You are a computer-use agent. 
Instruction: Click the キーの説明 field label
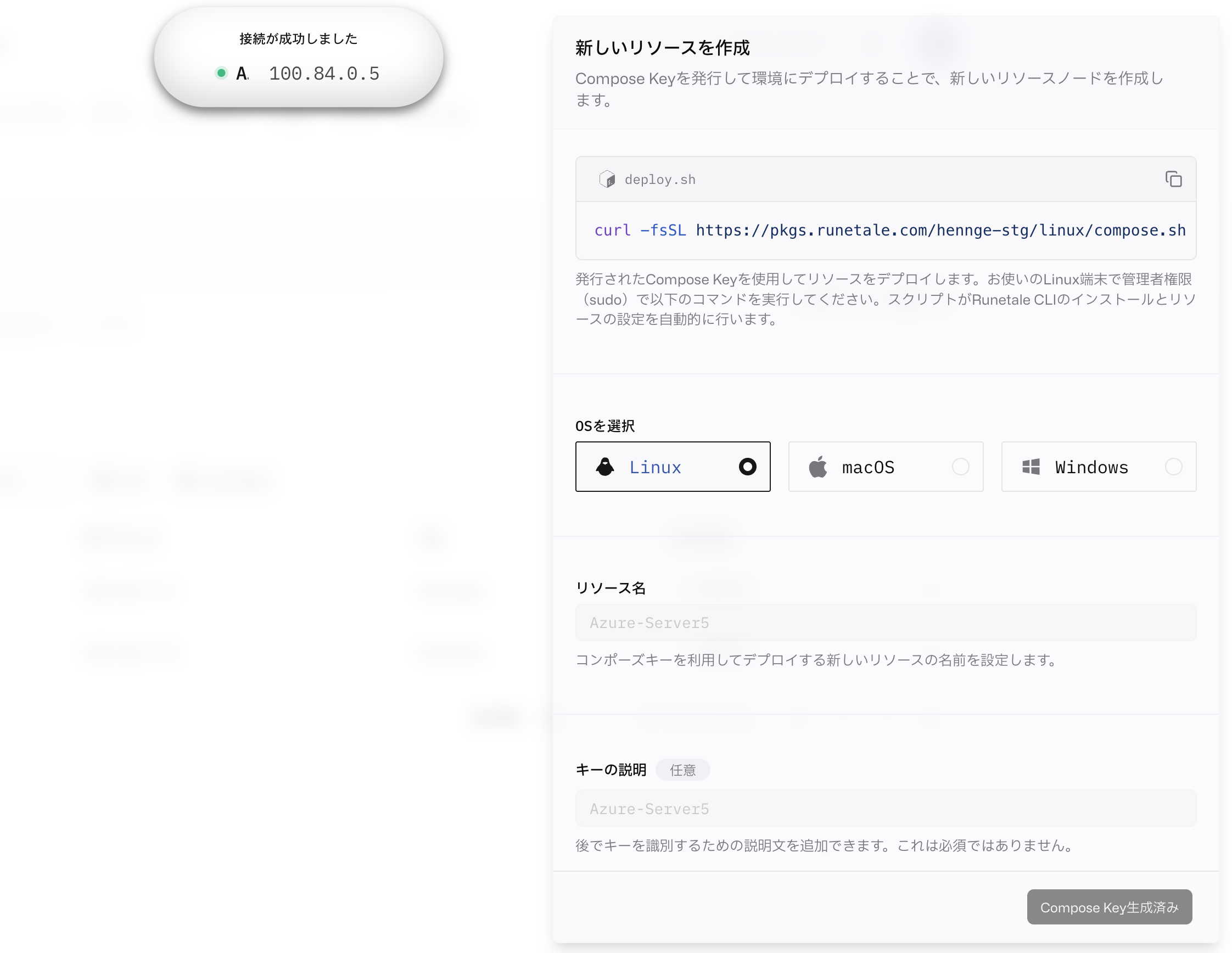coord(611,770)
